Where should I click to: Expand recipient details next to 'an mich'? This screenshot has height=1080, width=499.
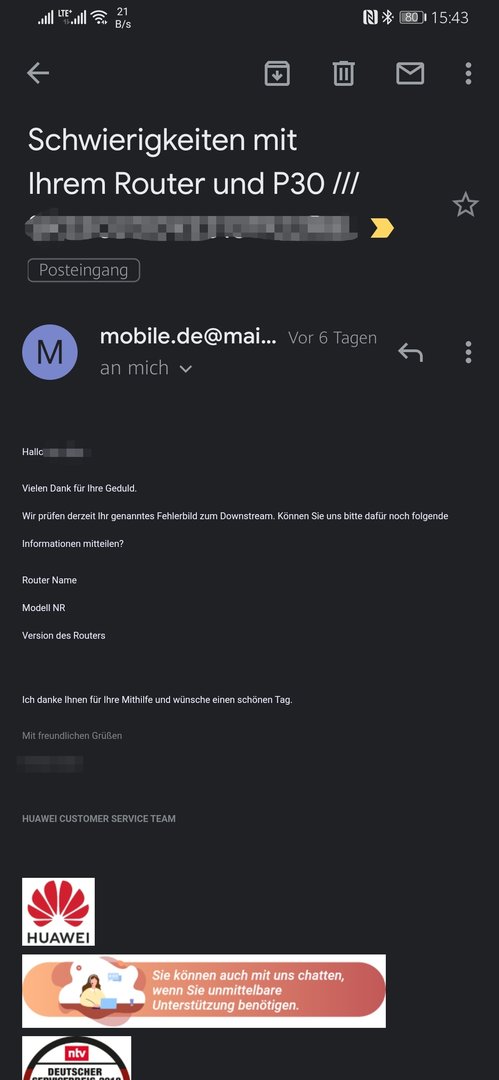pos(185,369)
